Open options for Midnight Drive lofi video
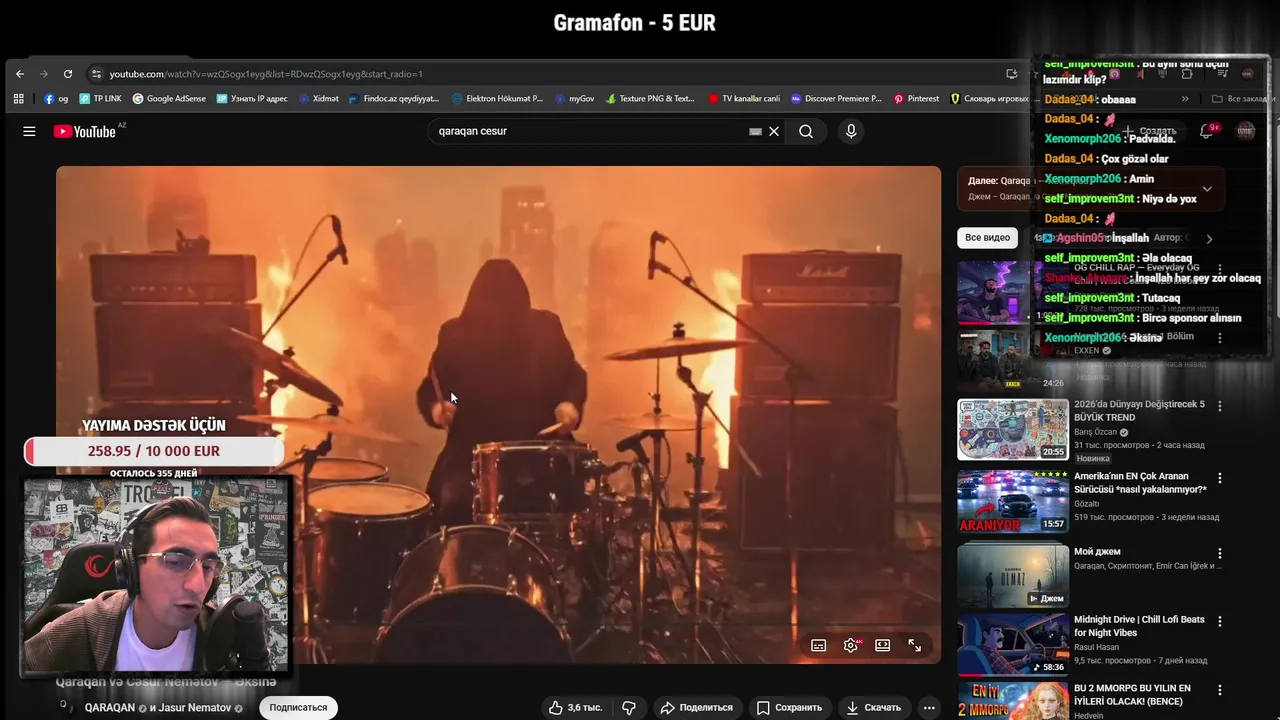 [1220, 621]
